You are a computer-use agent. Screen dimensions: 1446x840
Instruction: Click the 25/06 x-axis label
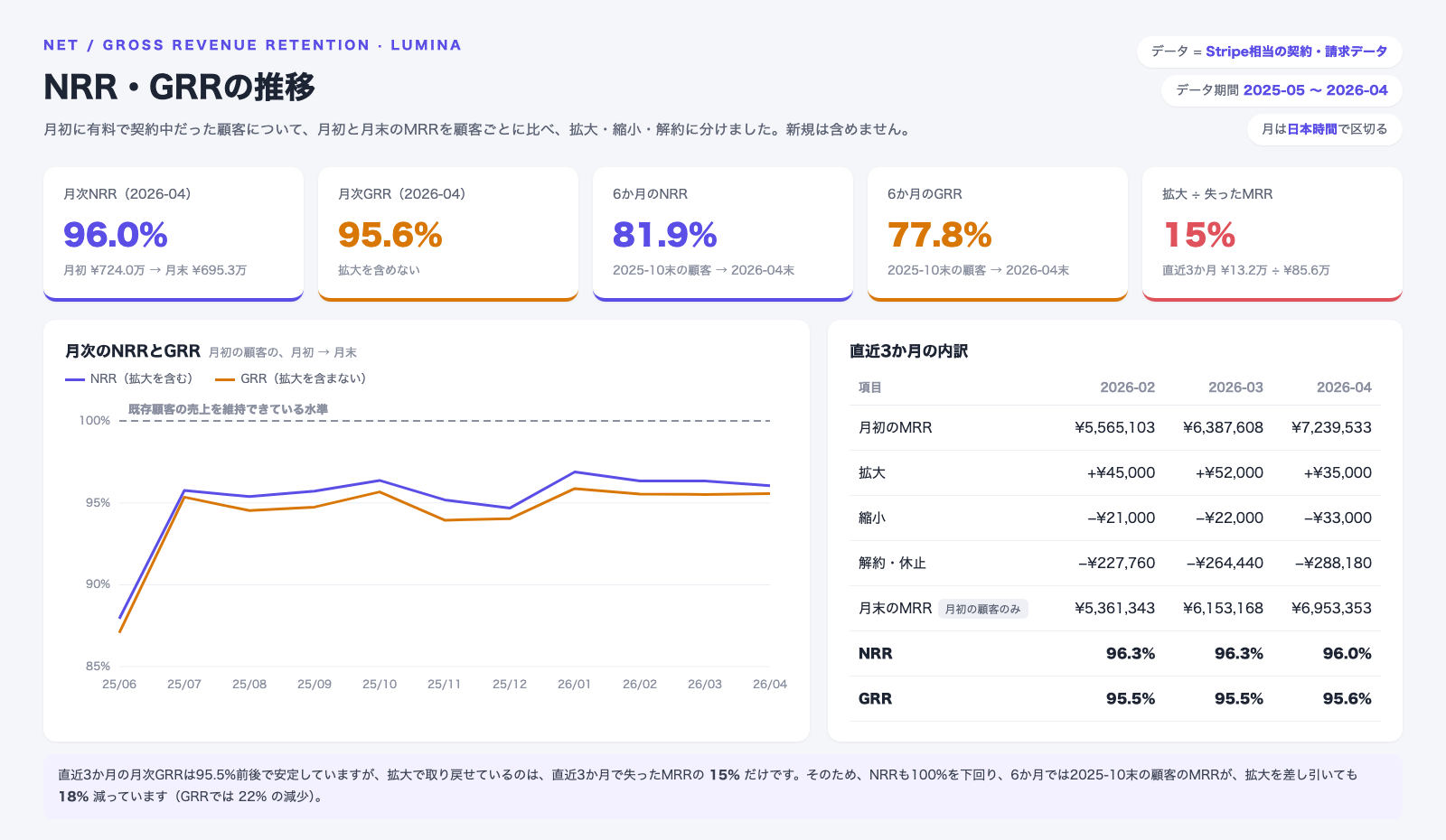119,684
